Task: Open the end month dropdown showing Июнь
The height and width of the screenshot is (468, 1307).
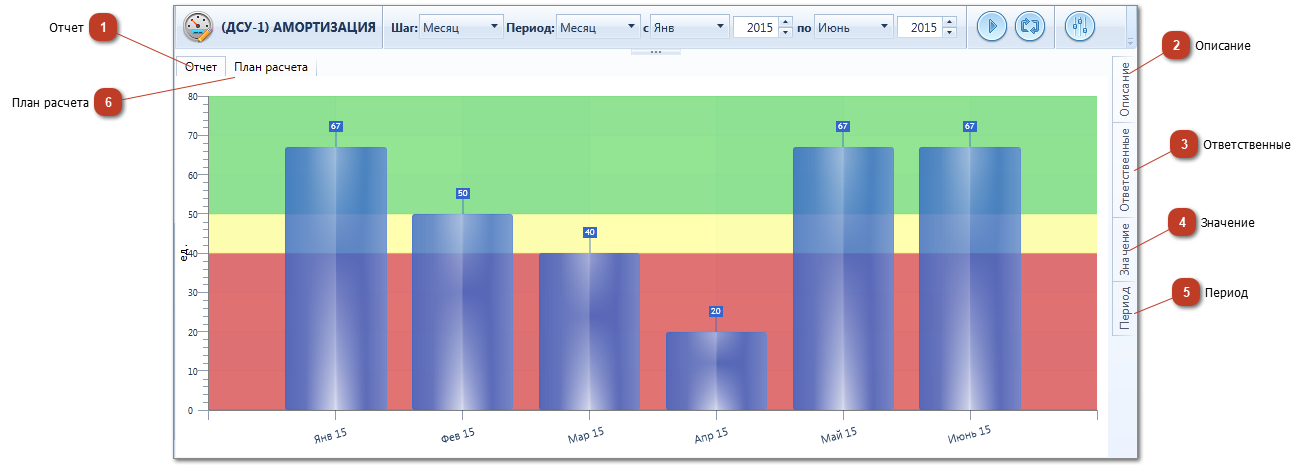Action: click(x=854, y=28)
